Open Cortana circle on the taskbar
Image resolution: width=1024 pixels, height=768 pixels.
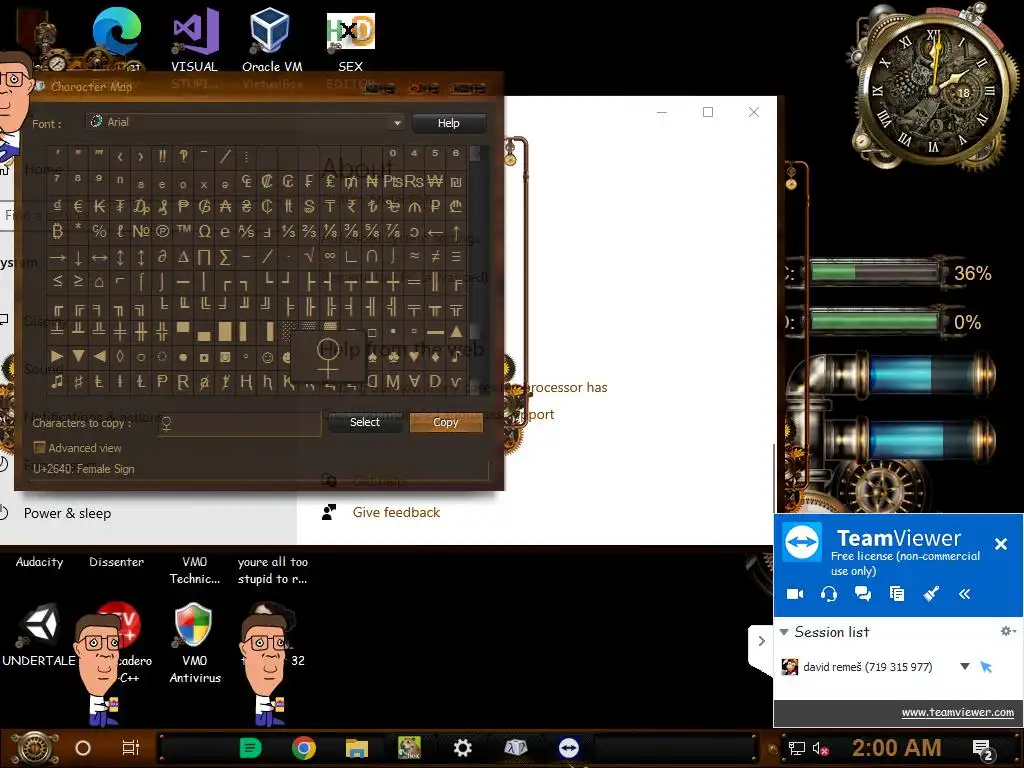83,748
